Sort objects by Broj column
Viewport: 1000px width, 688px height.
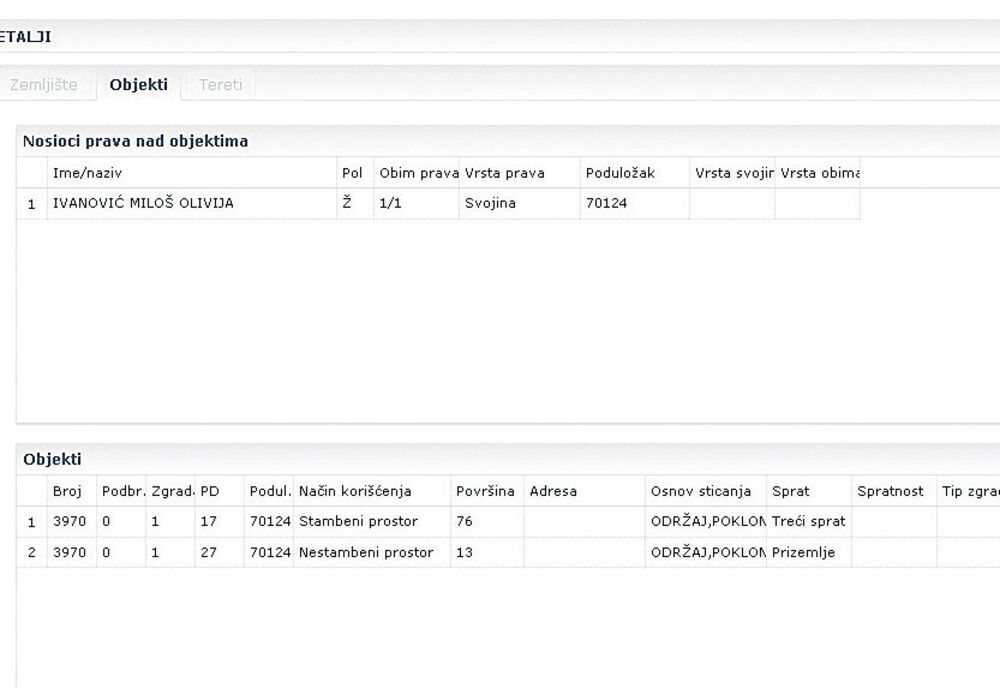[x=67, y=491]
